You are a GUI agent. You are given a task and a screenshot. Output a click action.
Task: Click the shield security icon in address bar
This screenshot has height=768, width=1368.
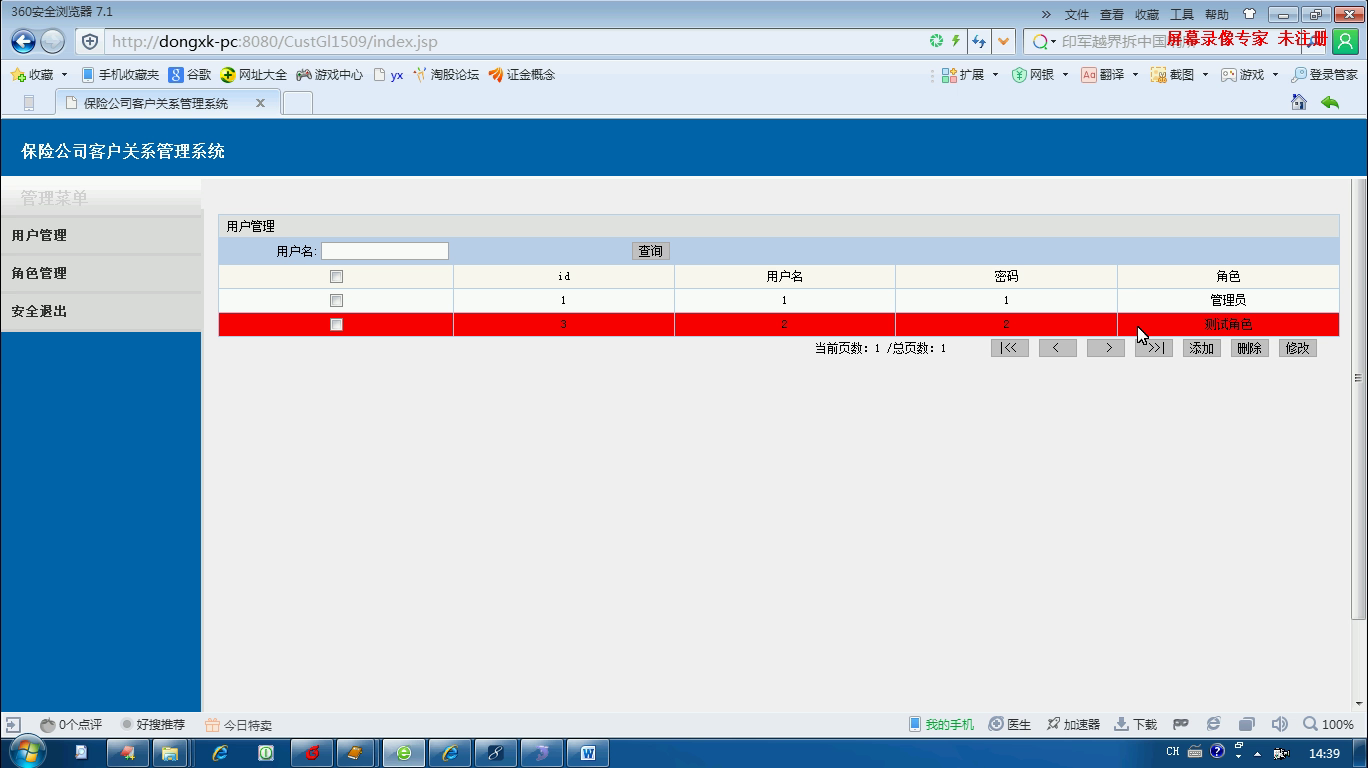90,41
